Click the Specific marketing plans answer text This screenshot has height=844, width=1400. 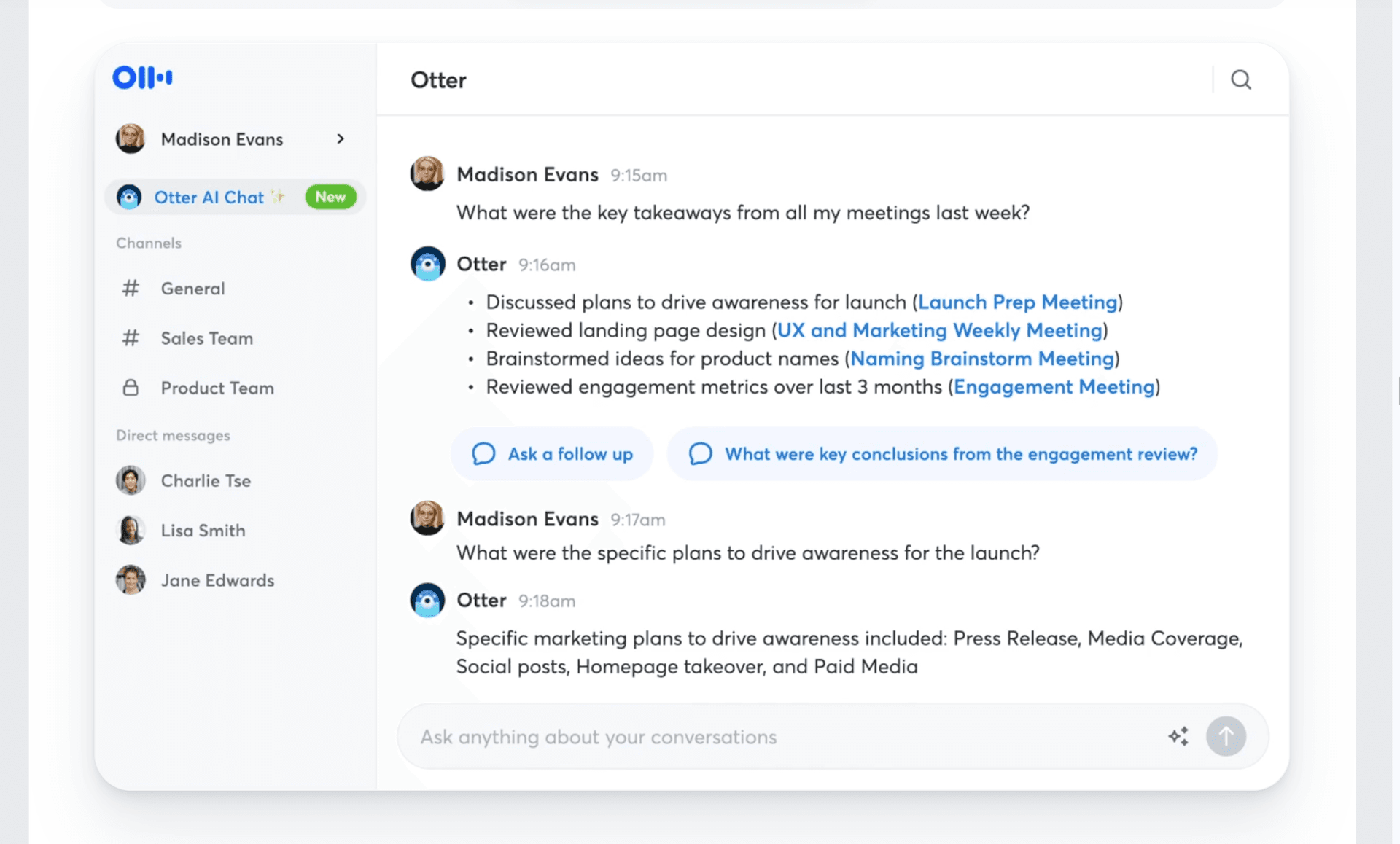[849, 652]
